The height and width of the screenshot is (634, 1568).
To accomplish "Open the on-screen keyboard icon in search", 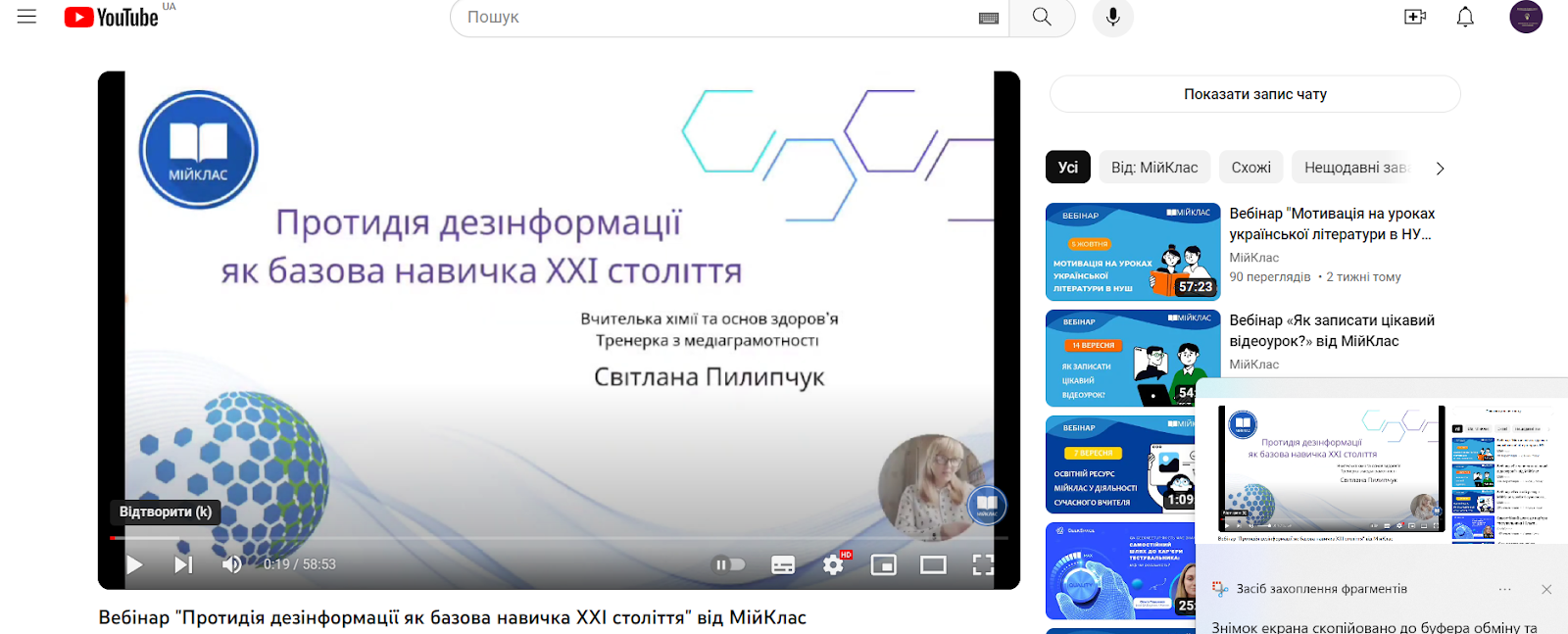I will point(989,18).
